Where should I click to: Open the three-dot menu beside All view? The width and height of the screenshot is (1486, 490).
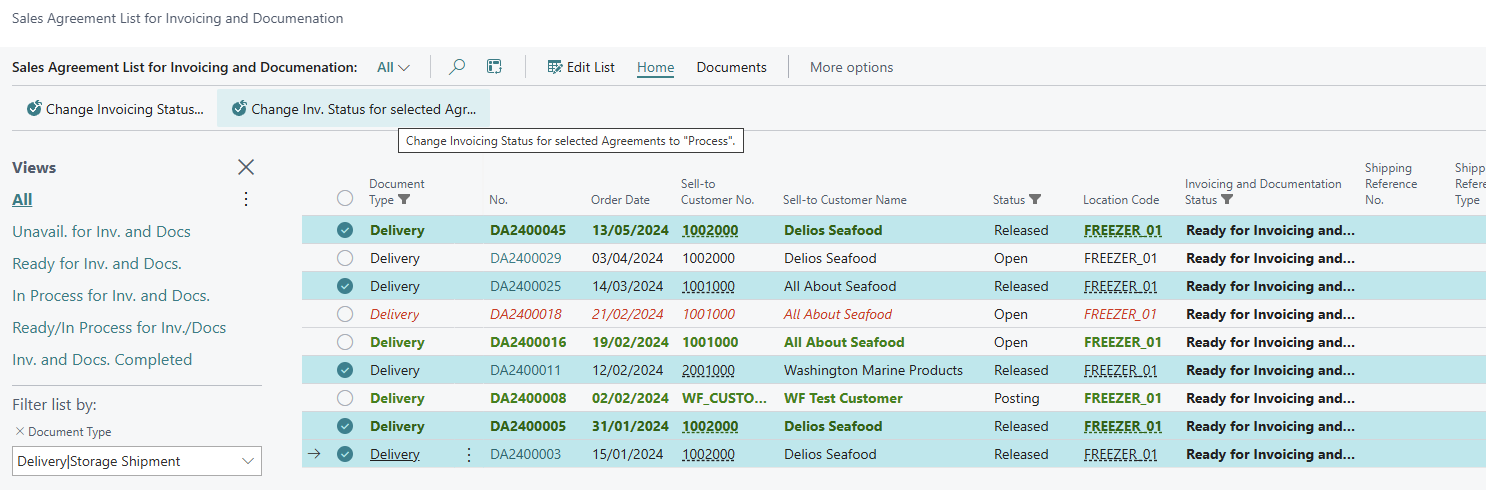click(246, 199)
